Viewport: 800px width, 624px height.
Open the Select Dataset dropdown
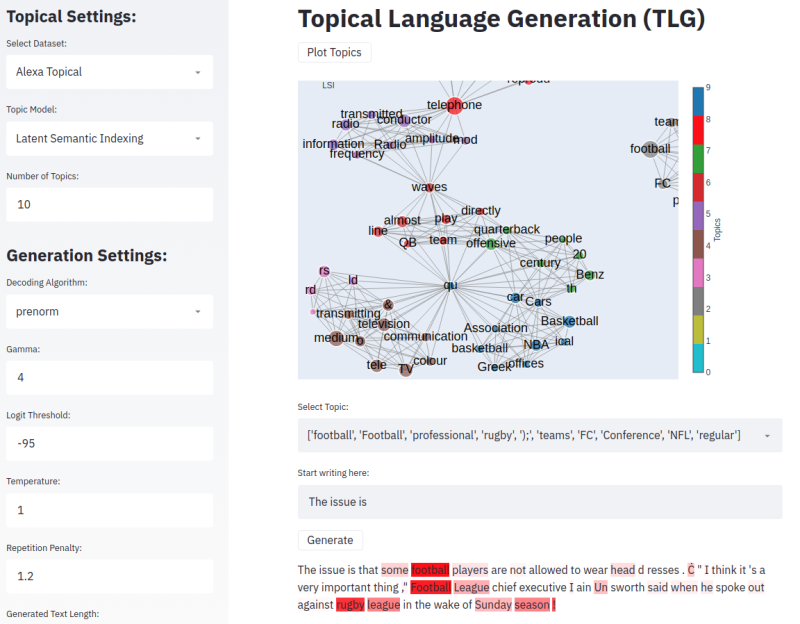click(x=109, y=72)
